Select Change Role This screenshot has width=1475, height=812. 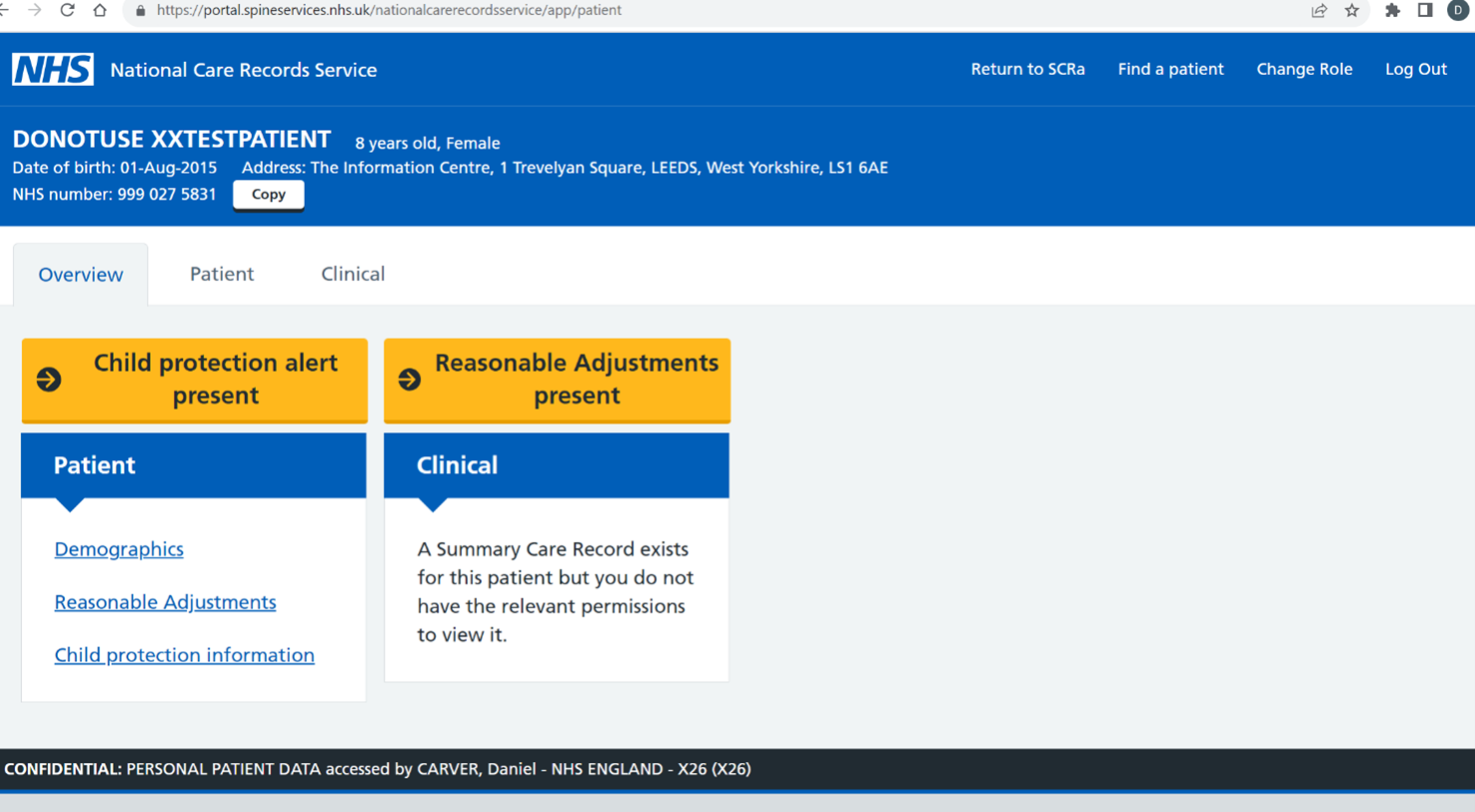pos(1304,69)
